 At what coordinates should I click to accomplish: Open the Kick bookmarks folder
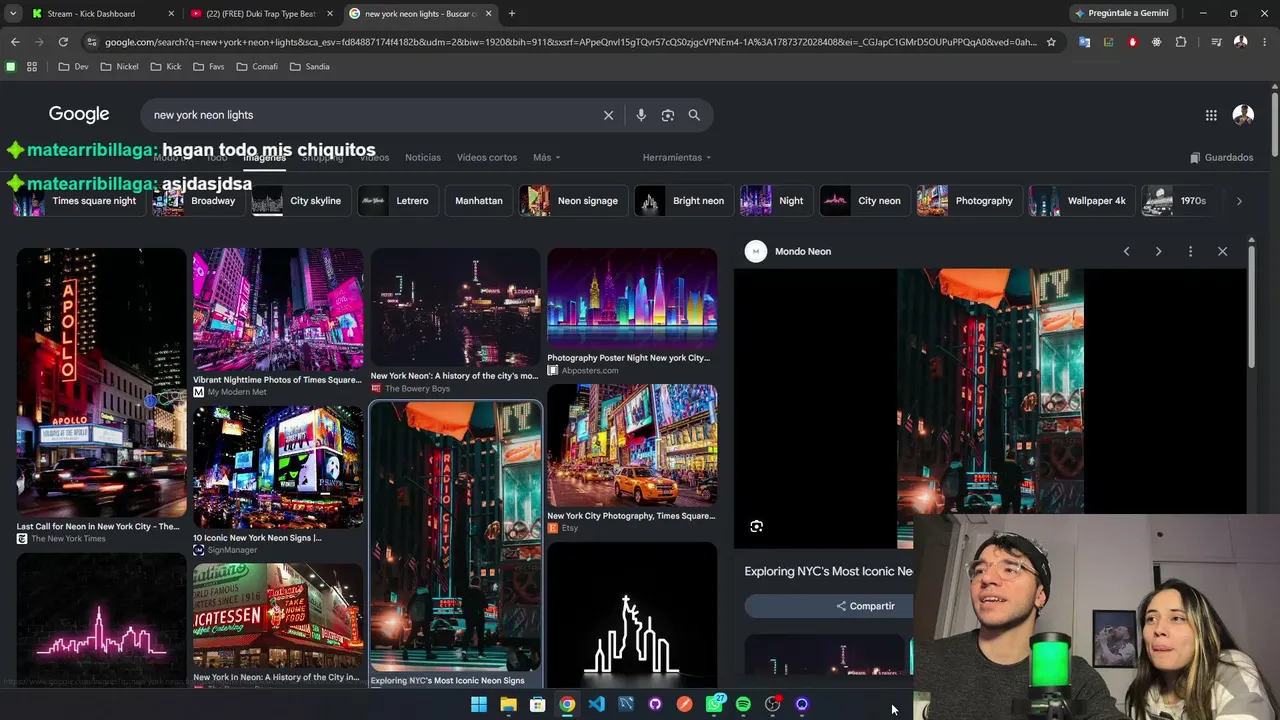tap(166, 67)
